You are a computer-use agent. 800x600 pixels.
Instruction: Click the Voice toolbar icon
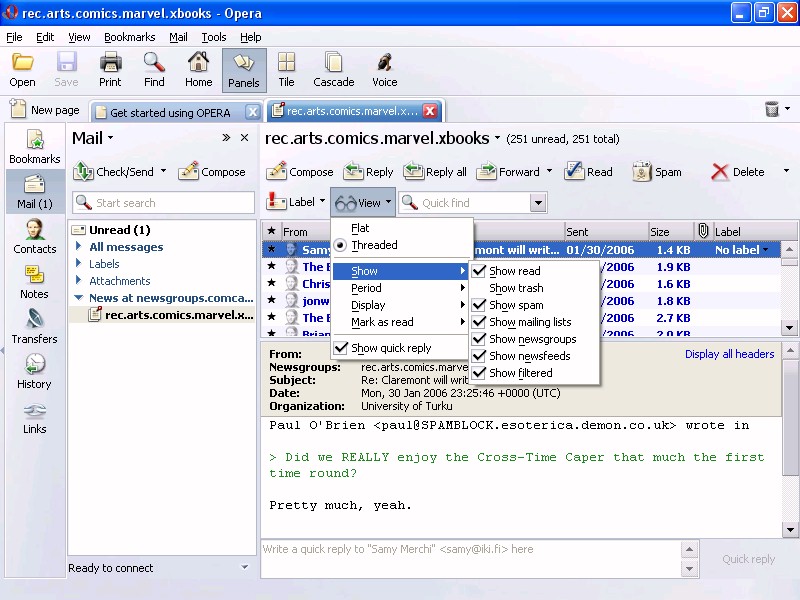click(x=384, y=70)
